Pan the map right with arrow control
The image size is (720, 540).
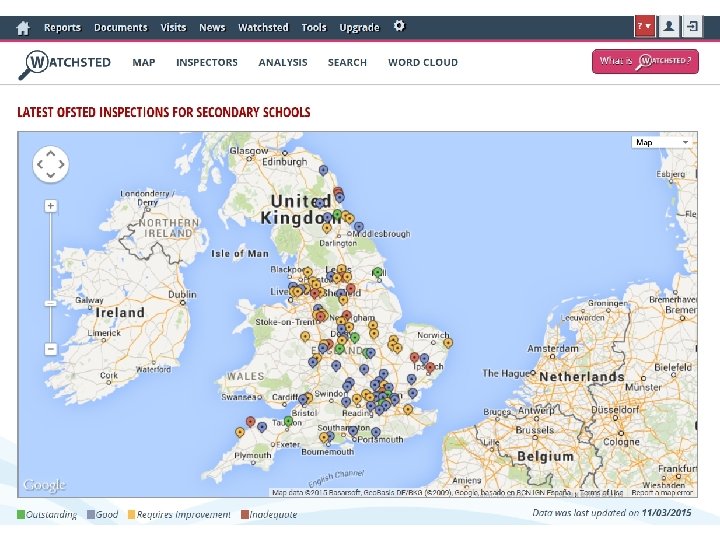tap(61, 164)
